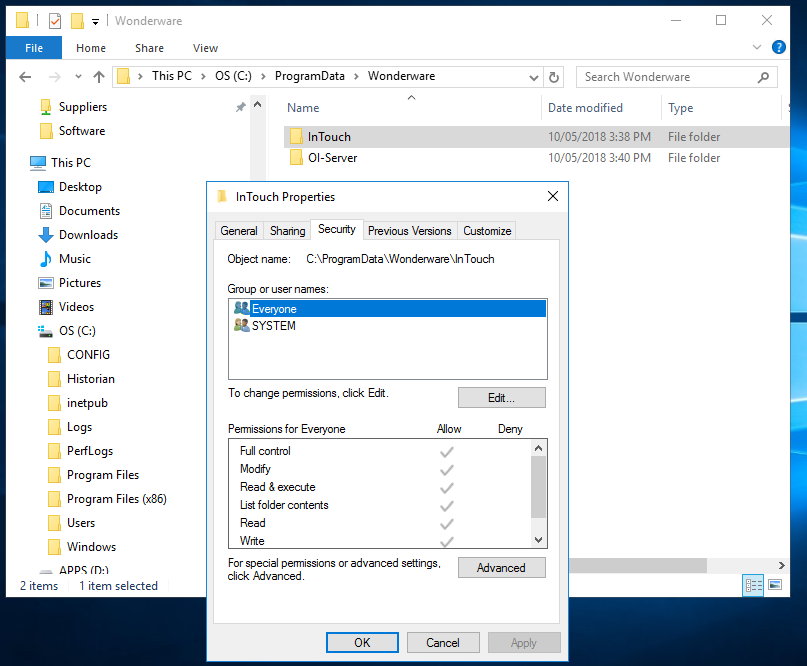Open Music in navigation pane
Screen dimensions: 807x666
coord(75,259)
